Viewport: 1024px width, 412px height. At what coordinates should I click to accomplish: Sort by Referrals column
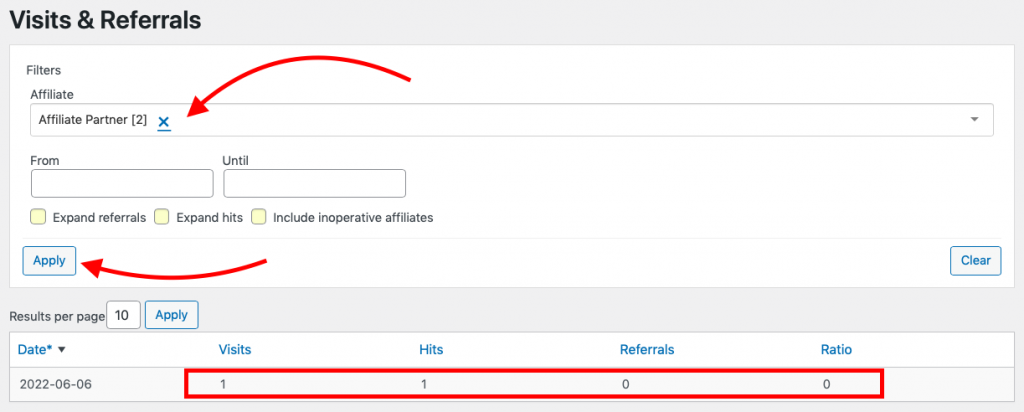click(647, 349)
